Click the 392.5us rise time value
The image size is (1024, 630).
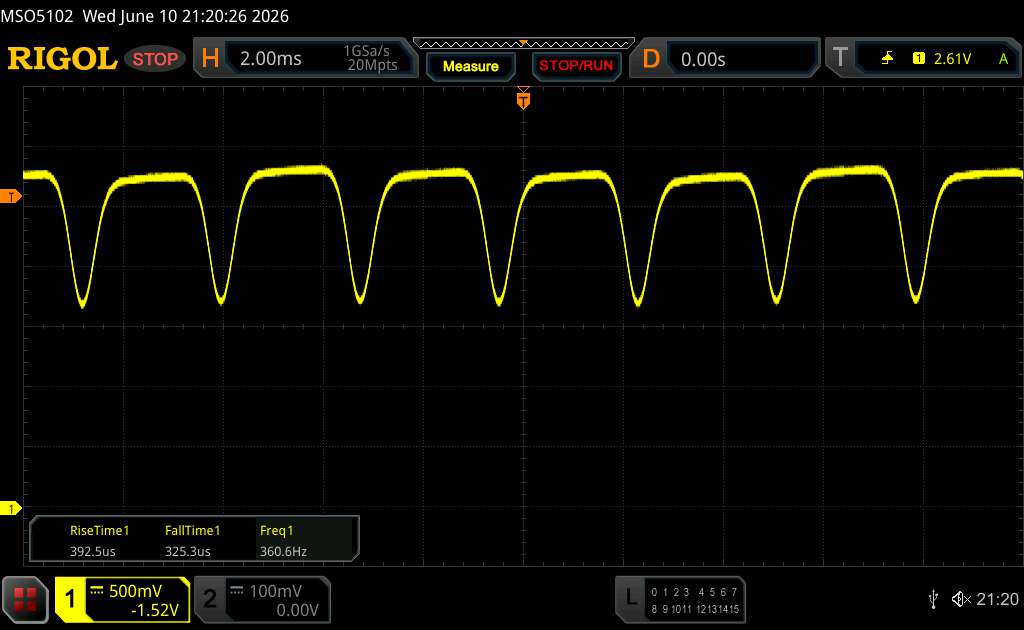(x=93, y=552)
